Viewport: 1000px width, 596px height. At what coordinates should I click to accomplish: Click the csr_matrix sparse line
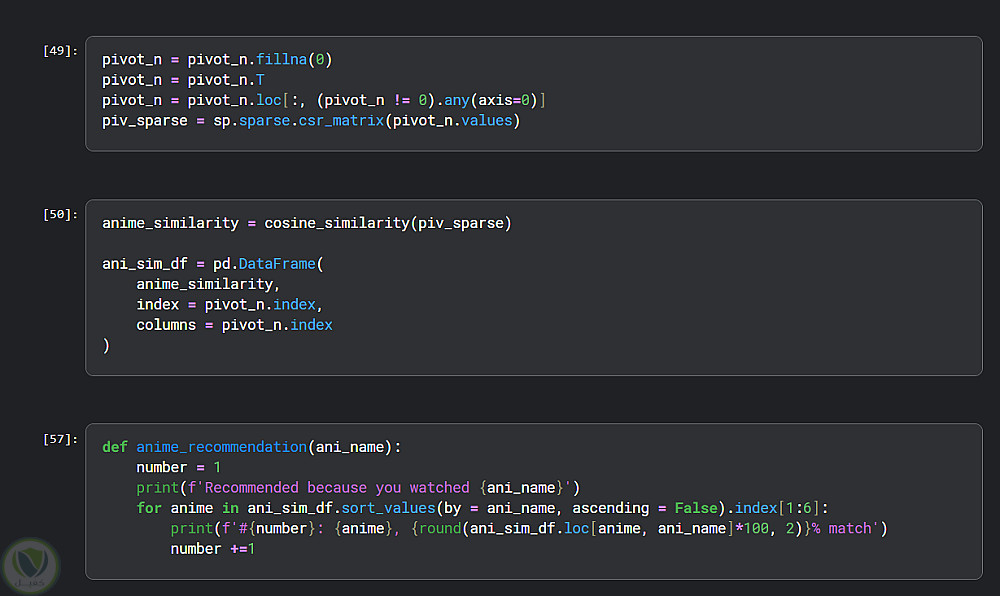(311, 121)
